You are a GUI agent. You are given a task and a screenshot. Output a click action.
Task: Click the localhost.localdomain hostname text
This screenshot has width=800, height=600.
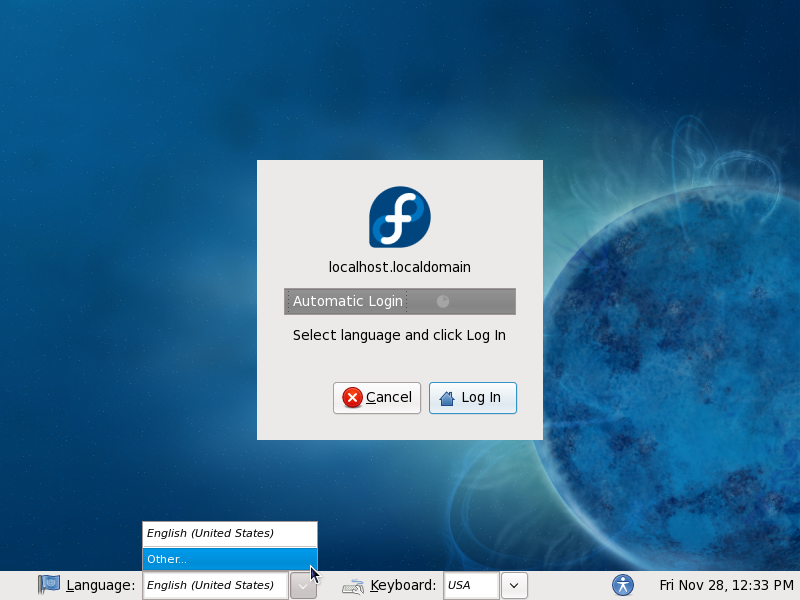(399, 267)
